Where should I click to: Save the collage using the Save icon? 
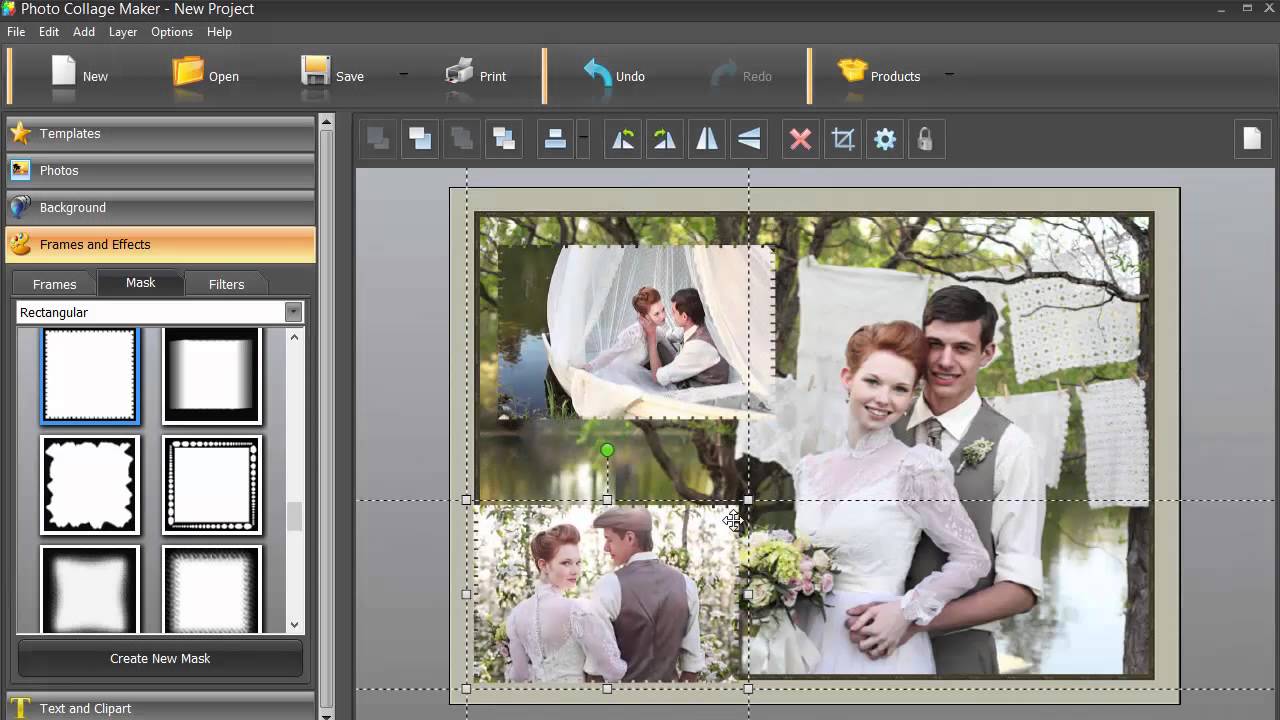316,72
